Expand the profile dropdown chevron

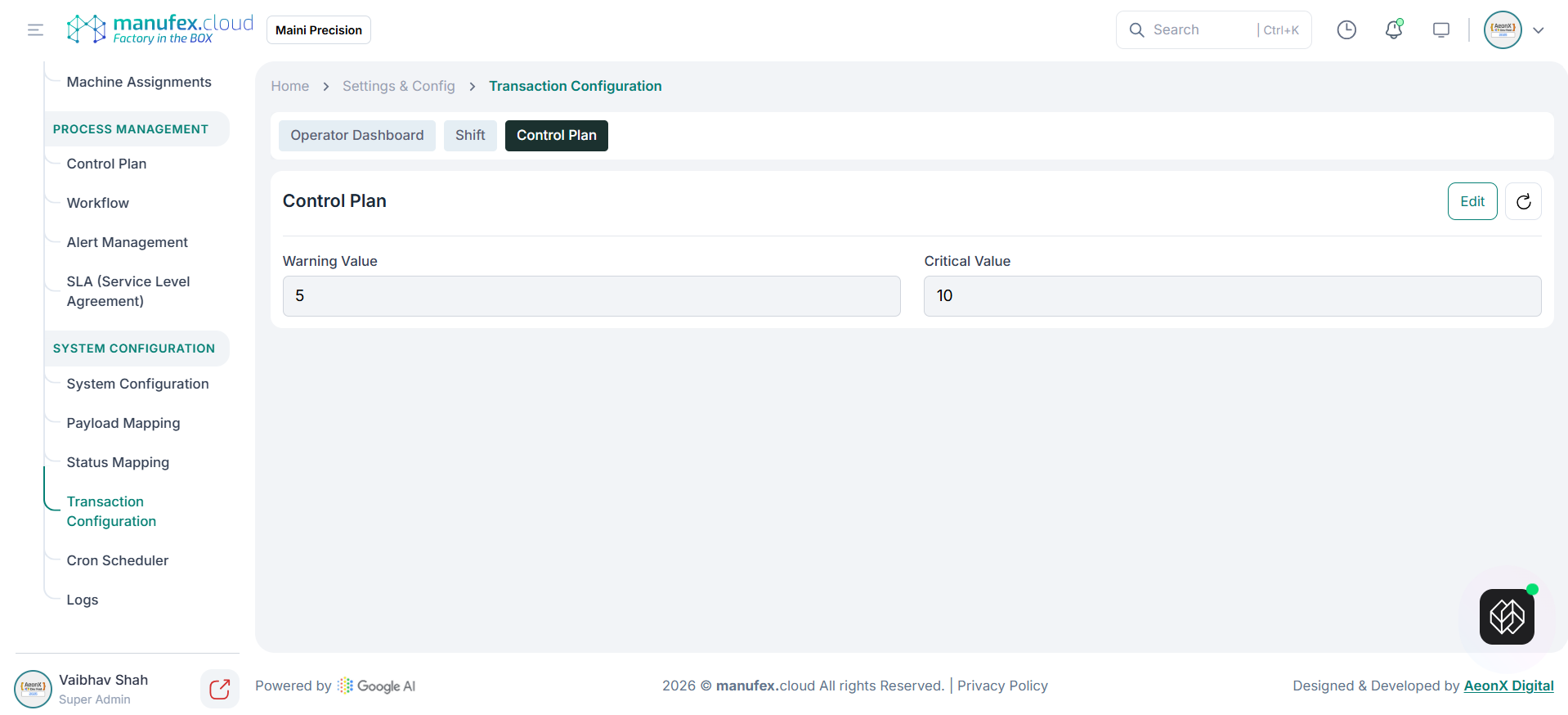[x=1539, y=30]
